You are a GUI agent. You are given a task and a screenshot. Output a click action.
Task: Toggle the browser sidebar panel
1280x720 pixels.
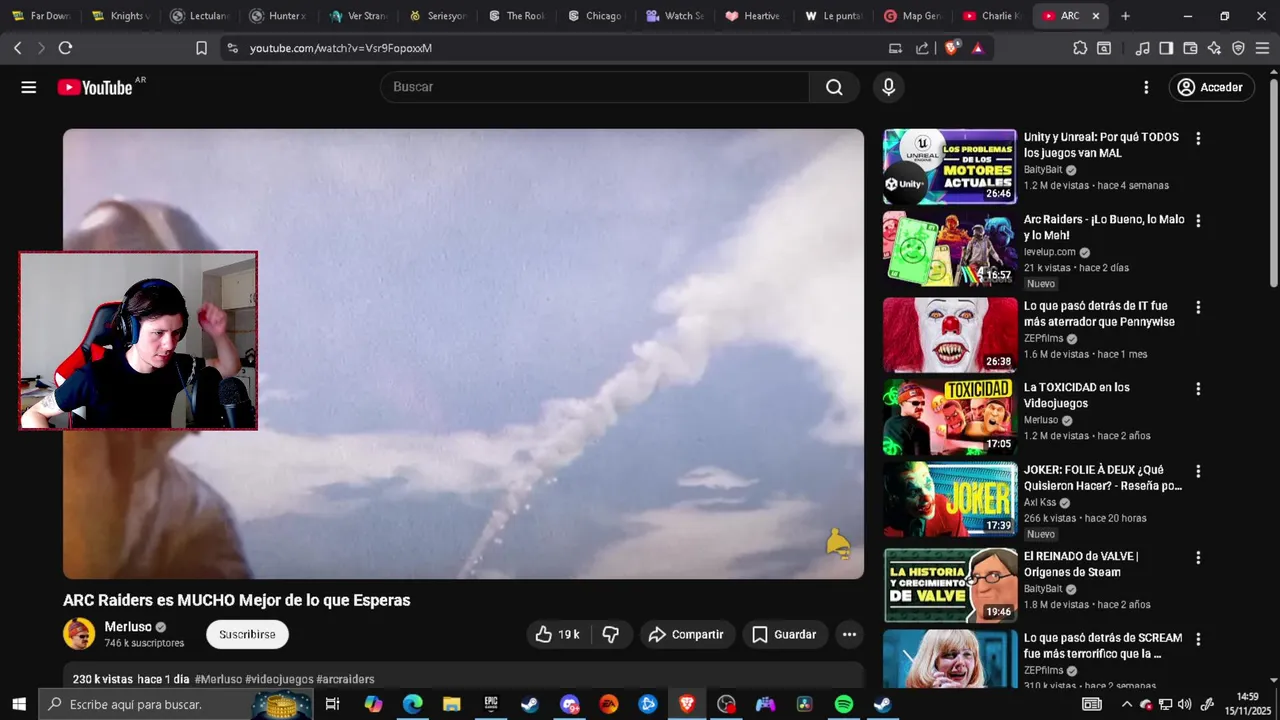tap(1166, 48)
